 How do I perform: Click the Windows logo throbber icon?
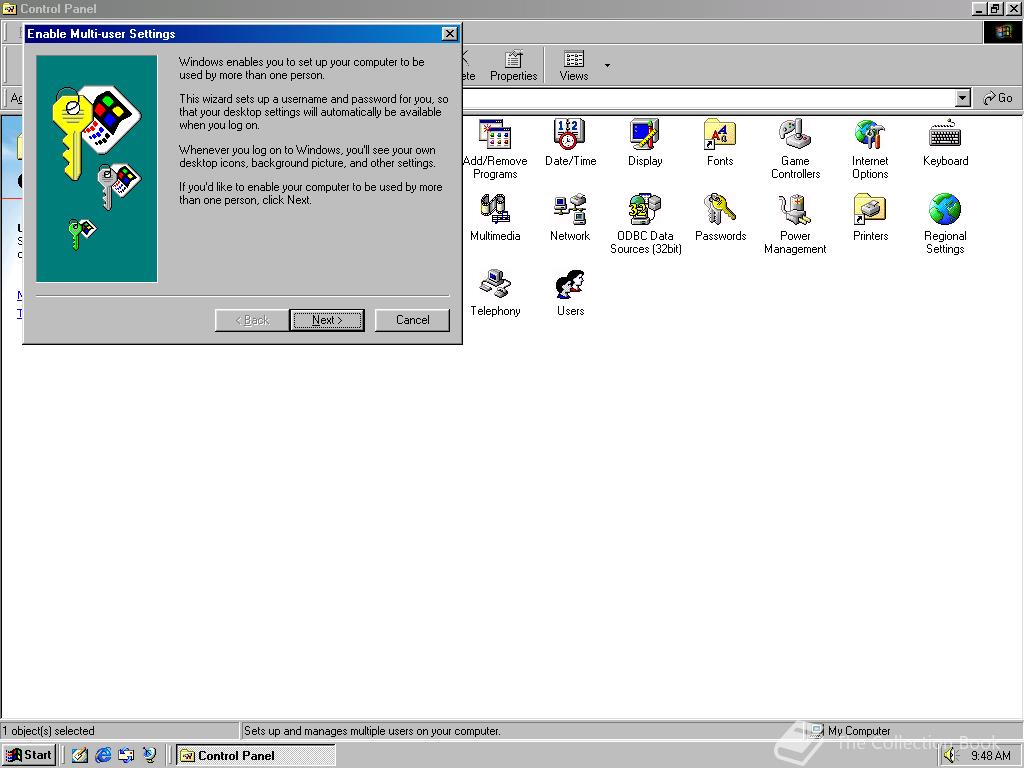point(1003,32)
